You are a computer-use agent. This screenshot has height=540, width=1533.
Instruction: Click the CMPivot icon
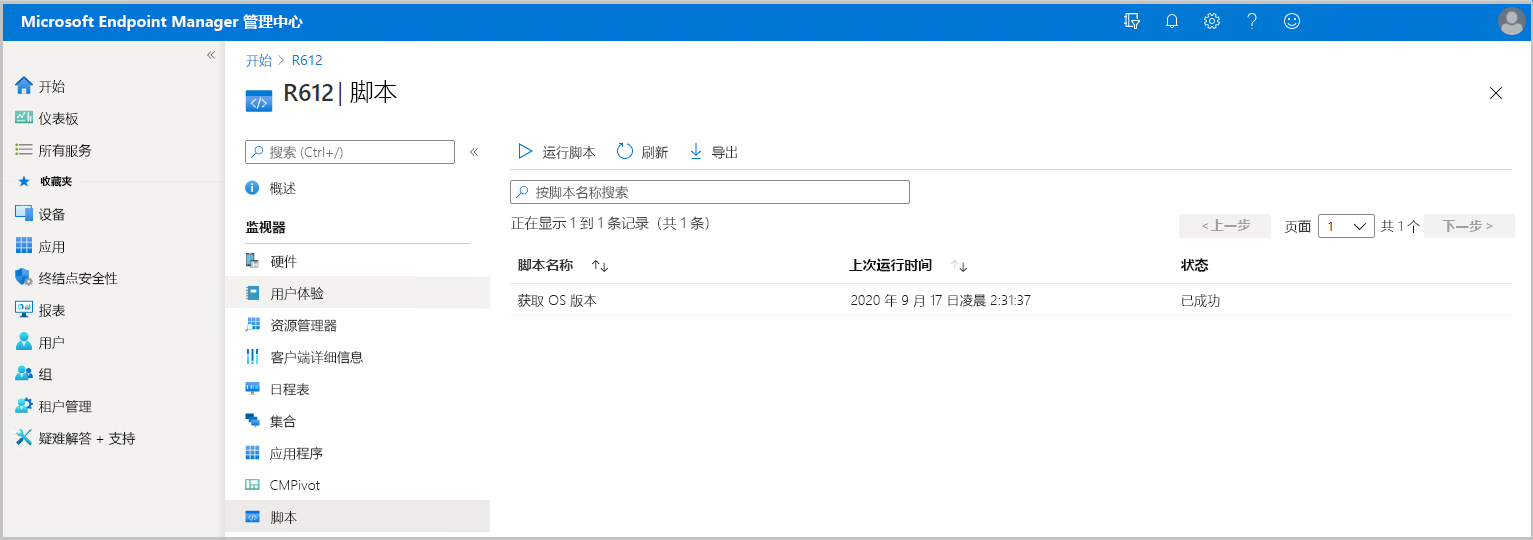(x=252, y=485)
